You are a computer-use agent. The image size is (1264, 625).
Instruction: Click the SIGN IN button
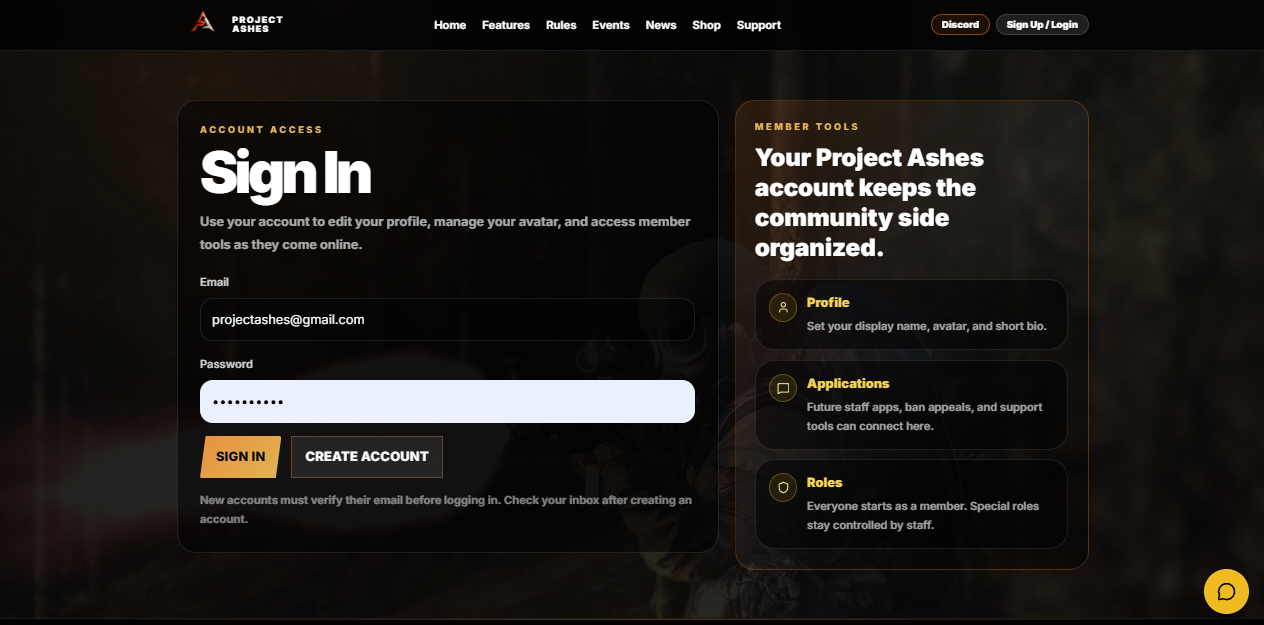(241, 457)
